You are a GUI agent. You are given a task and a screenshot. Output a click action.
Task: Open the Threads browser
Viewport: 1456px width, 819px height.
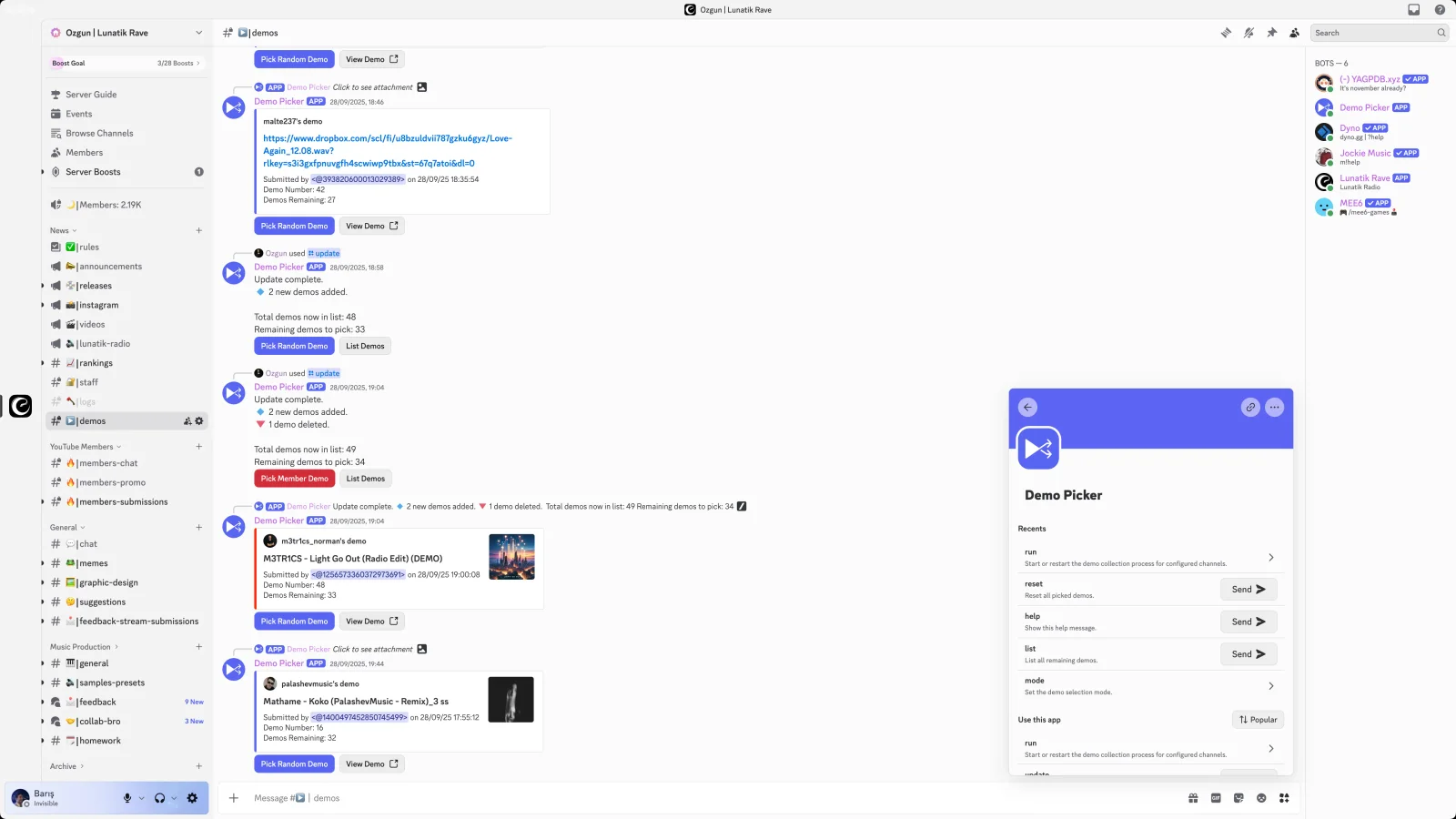[1226, 32]
